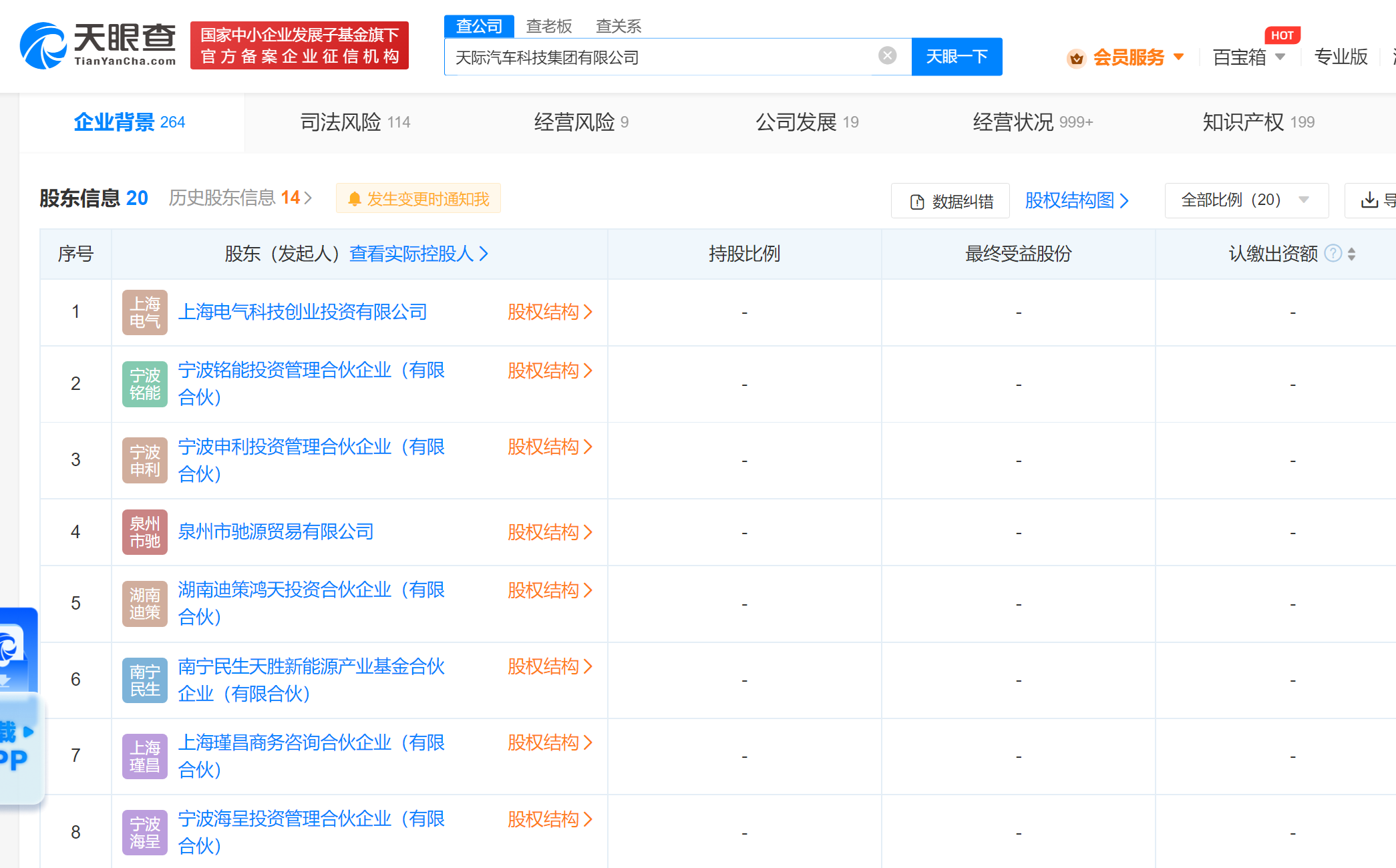
Task: Select the 司法风险 114 tab
Action: click(x=355, y=122)
